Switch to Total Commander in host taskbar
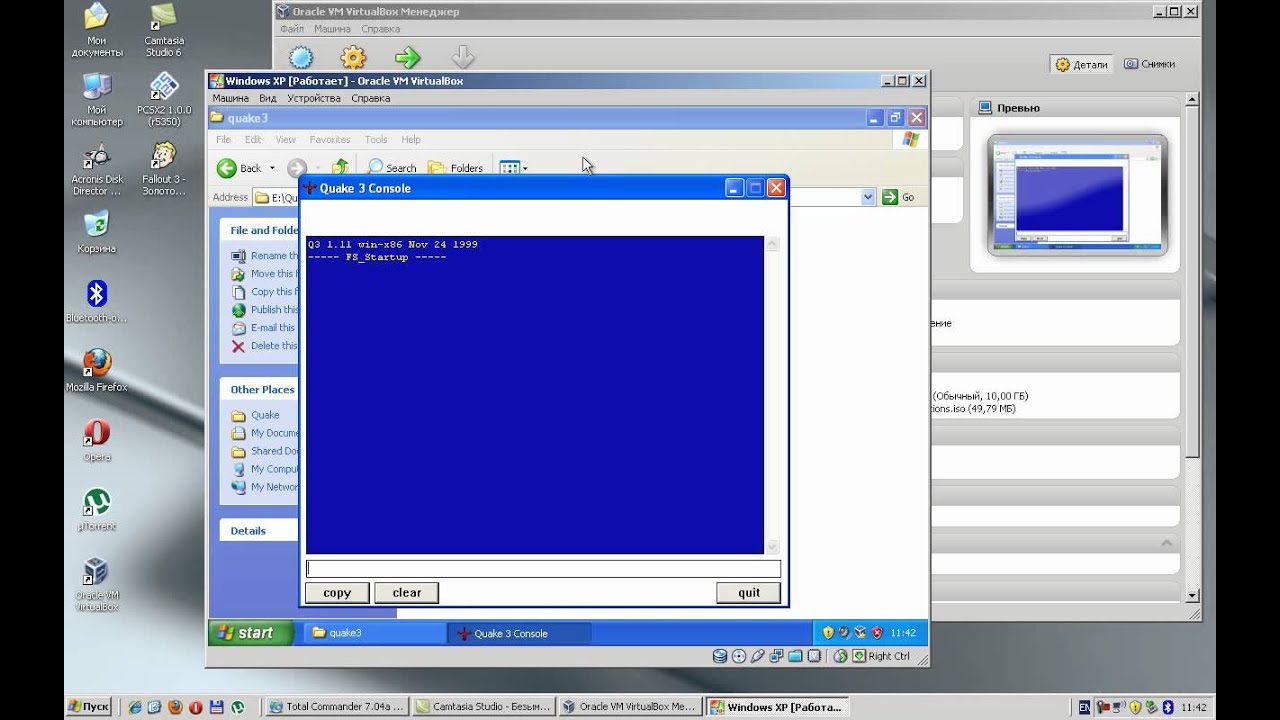This screenshot has height=720, width=1280. click(337, 706)
